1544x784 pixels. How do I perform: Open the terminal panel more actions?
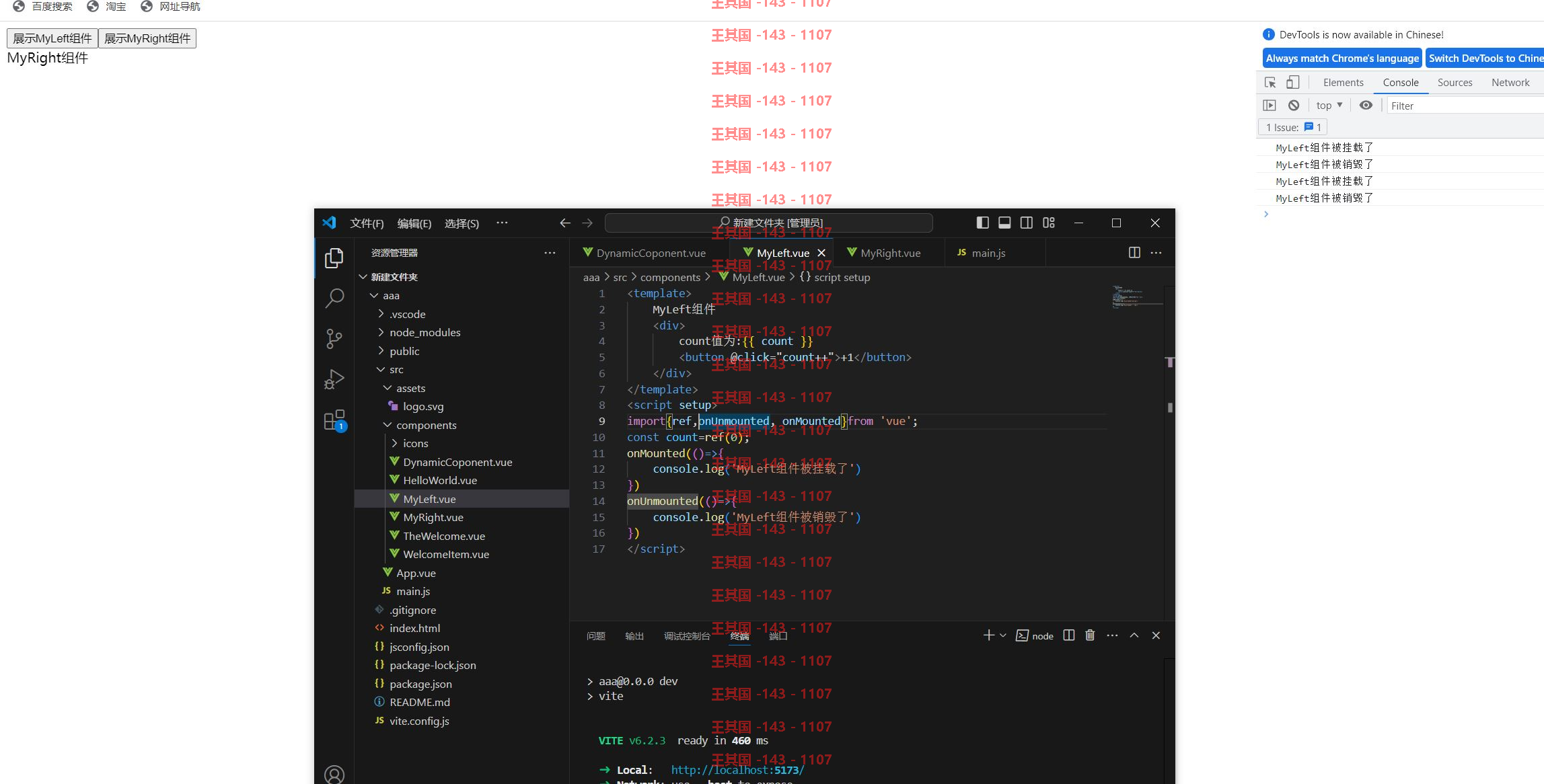[x=1113, y=635]
